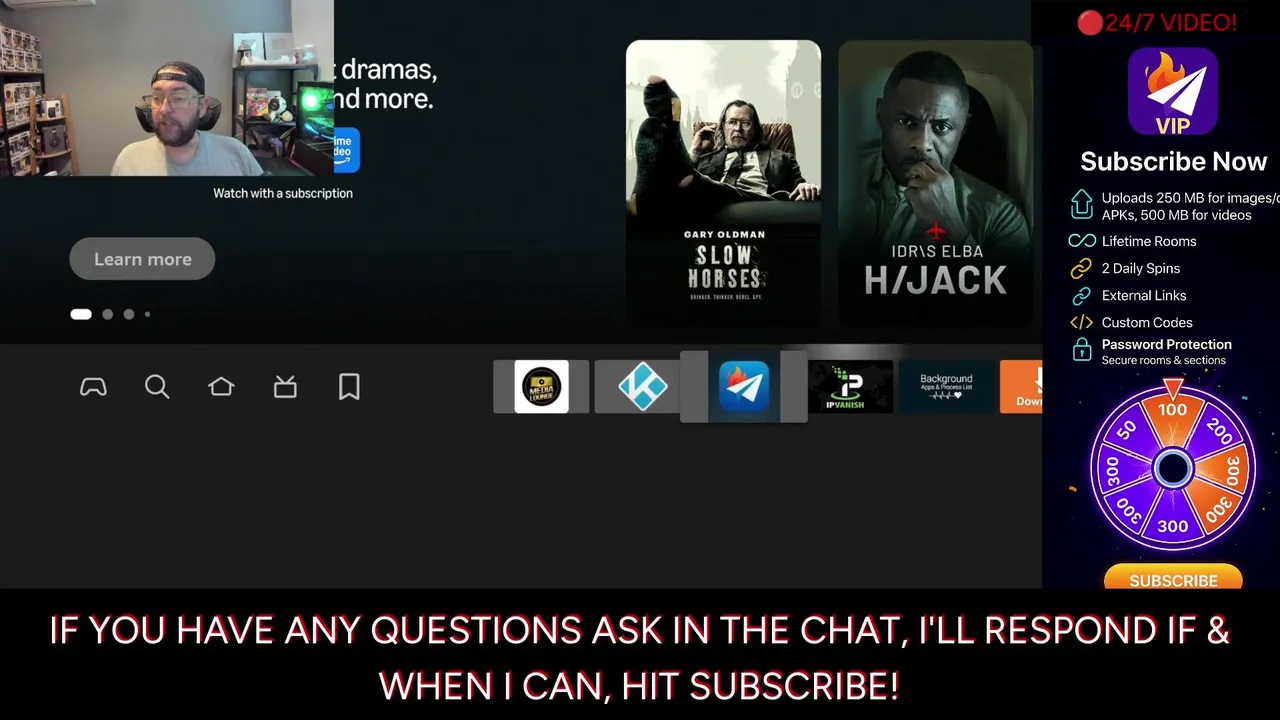Click the Lifetime Rooms text
The height and width of the screenshot is (720, 1280).
click(x=1149, y=241)
